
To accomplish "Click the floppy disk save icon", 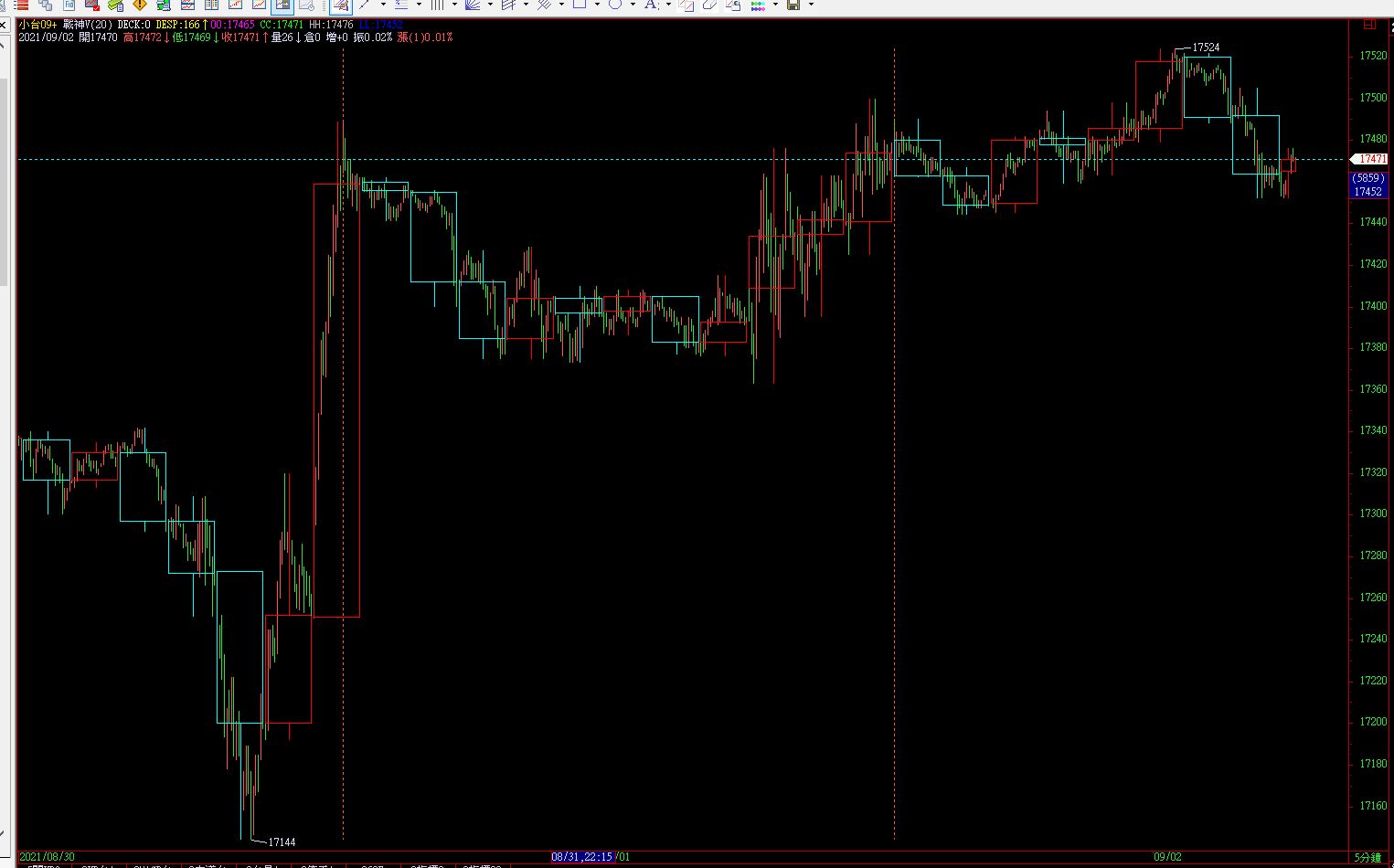I will [793, 5].
